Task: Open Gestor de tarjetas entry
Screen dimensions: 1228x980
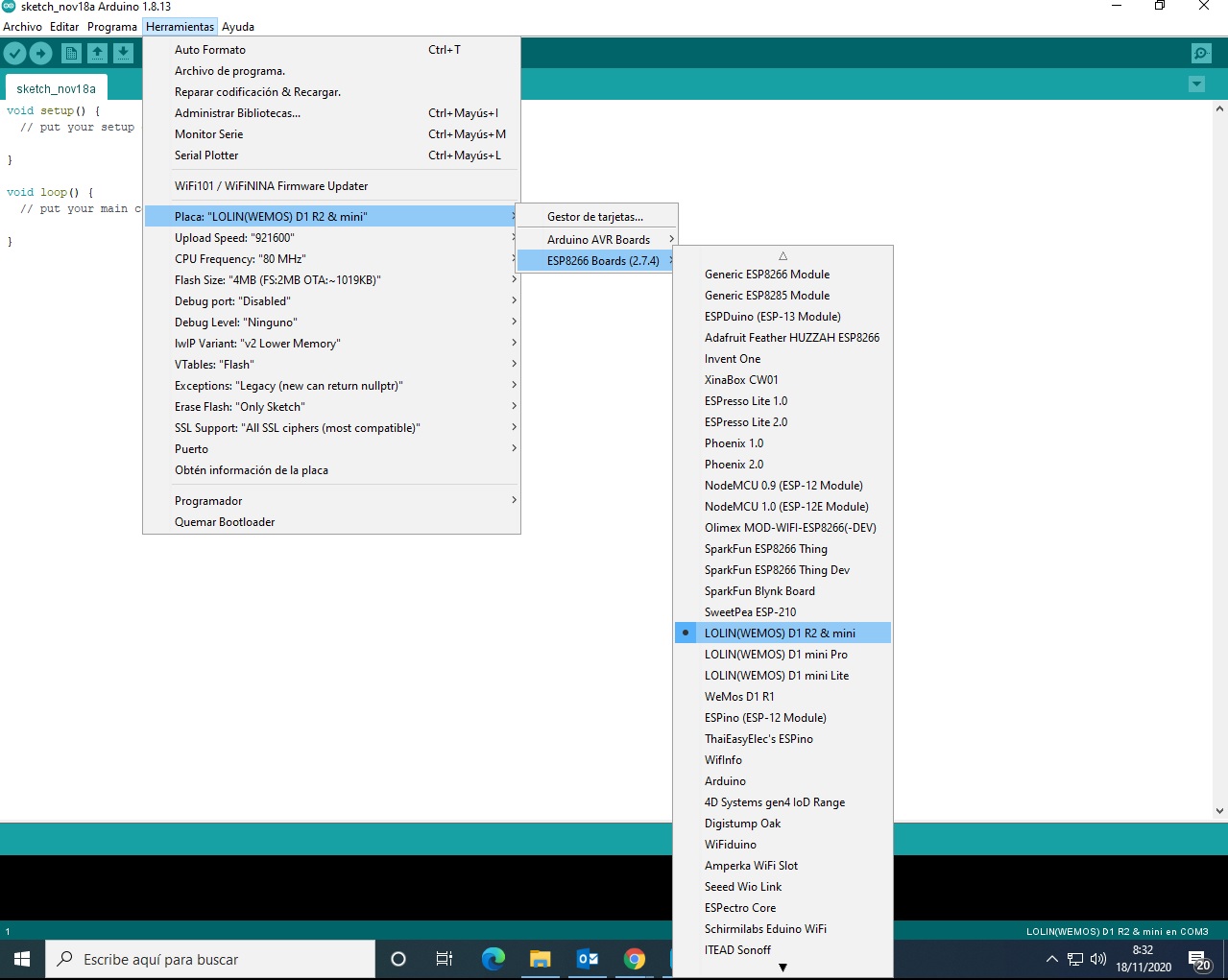Action: point(597,217)
